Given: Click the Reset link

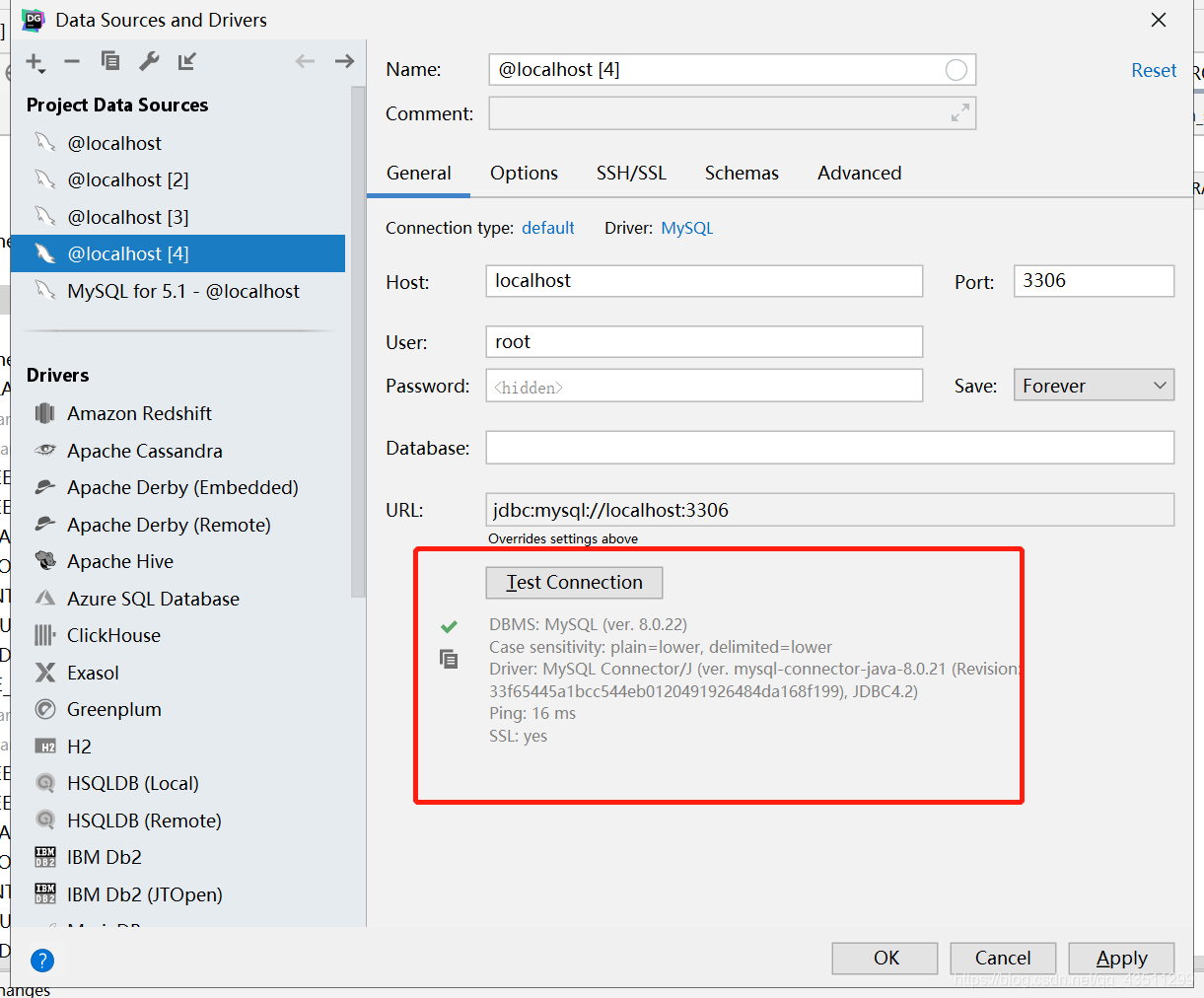Looking at the screenshot, I should pyautogui.click(x=1154, y=70).
